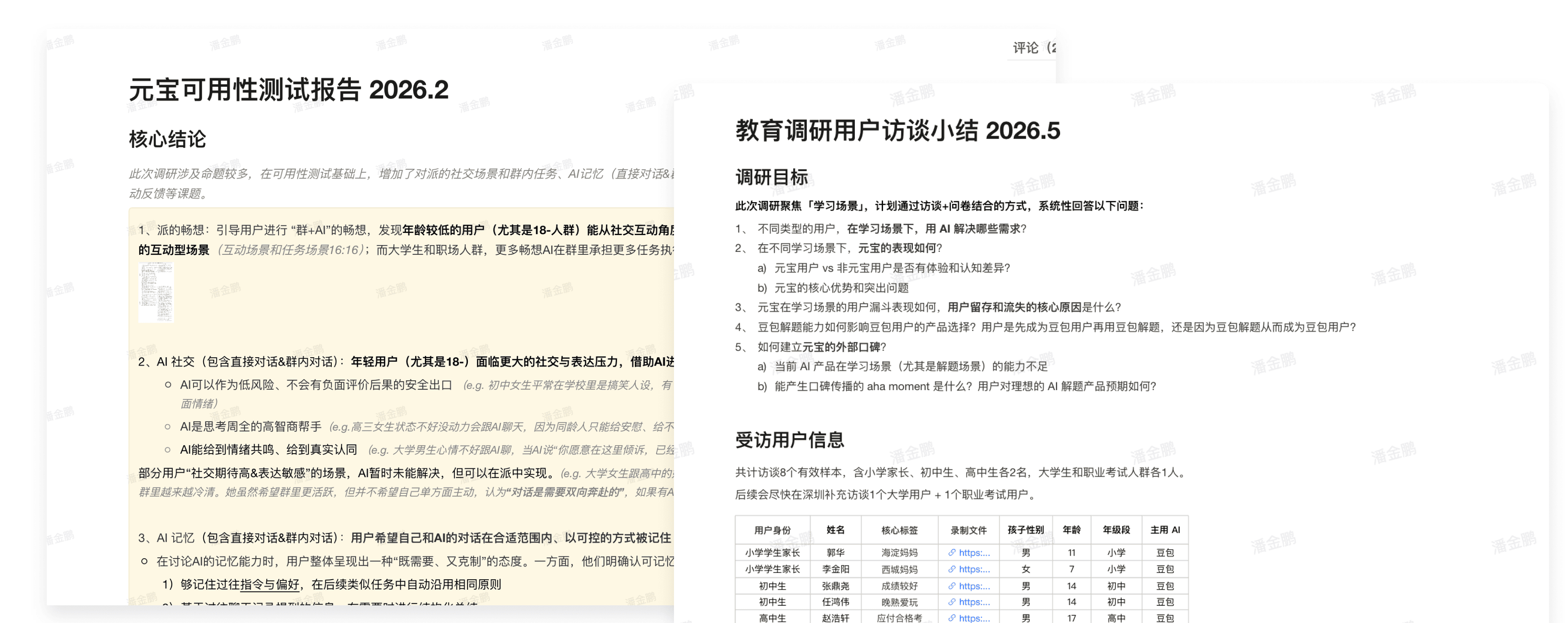Click the bullet 'AI可以作为低风险、不会有负面评价后果的安全出口'
1568x623 pixels.
(x=316, y=385)
